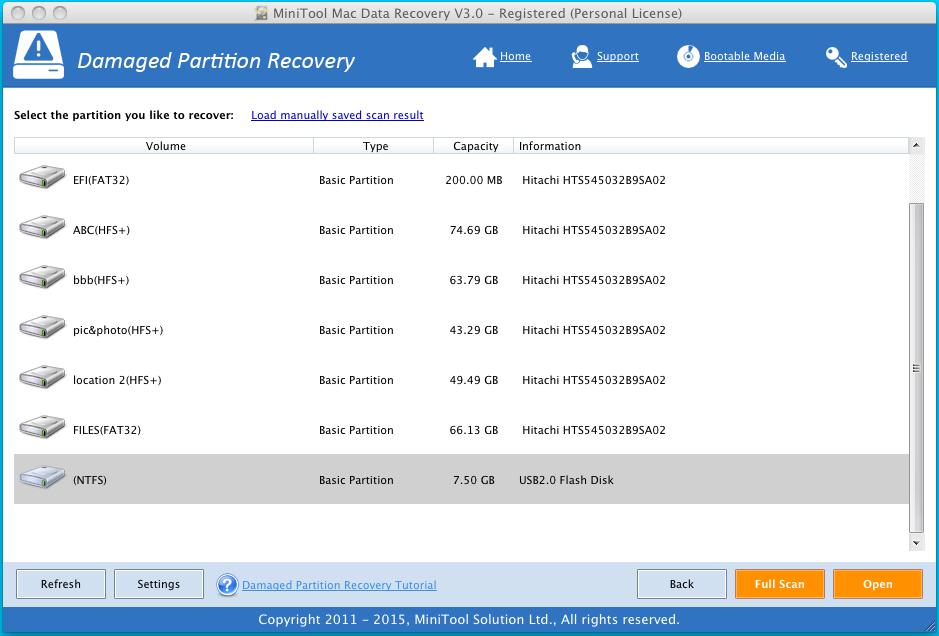Click the drive icon for location 2(HFS+)
This screenshot has width=939, height=636.
tap(41, 377)
